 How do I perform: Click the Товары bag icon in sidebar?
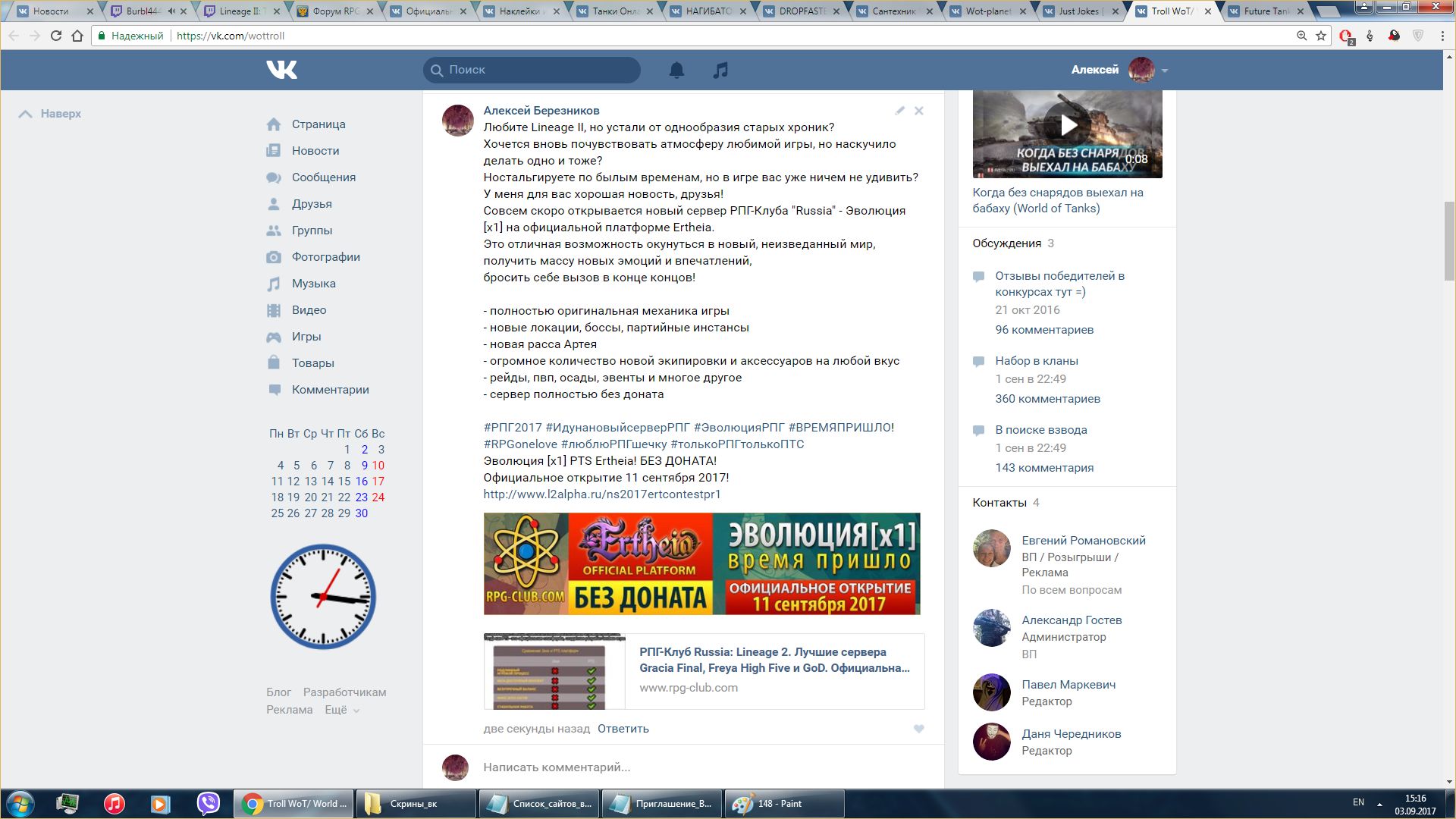[274, 363]
